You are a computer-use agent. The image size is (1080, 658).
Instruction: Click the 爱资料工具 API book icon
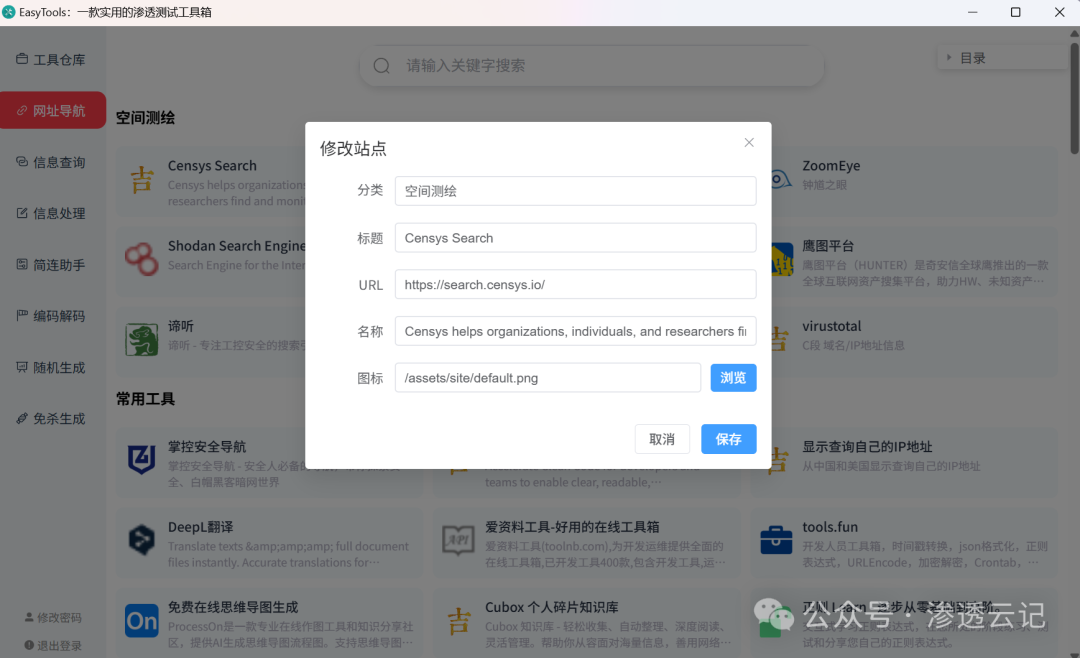(x=458, y=539)
